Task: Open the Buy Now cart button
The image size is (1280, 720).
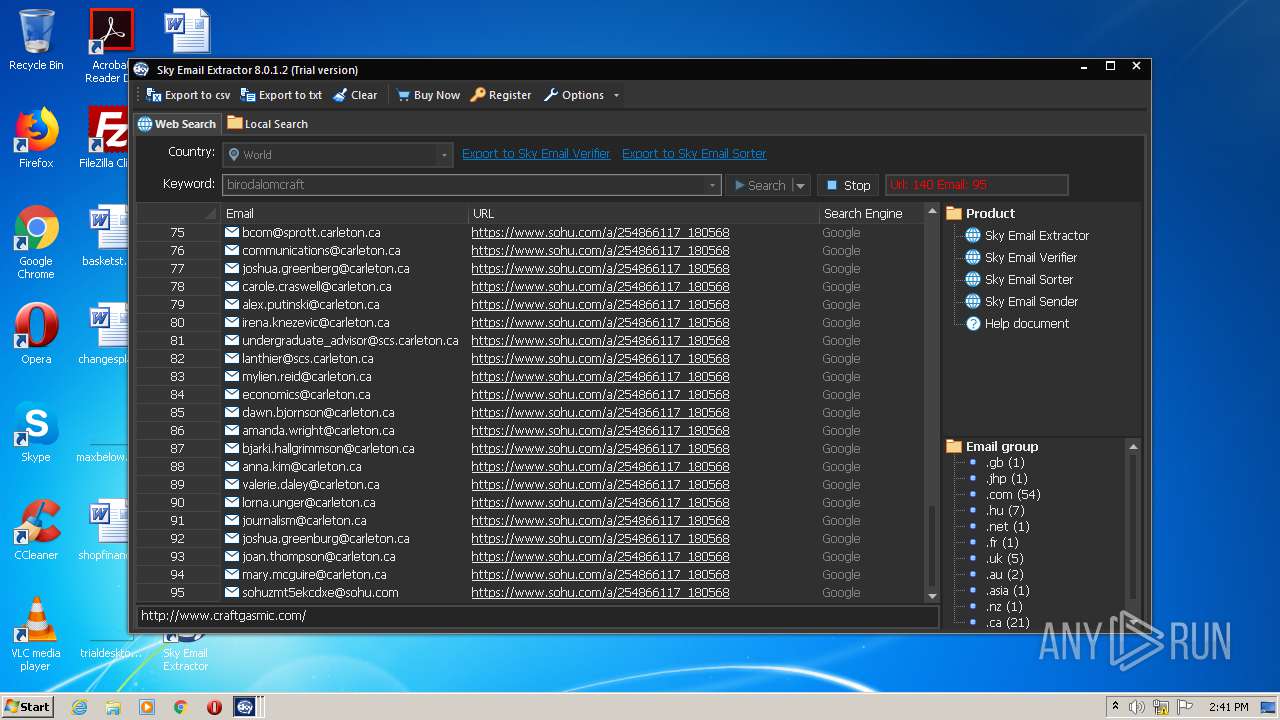Action: pyautogui.click(x=428, y=95)
